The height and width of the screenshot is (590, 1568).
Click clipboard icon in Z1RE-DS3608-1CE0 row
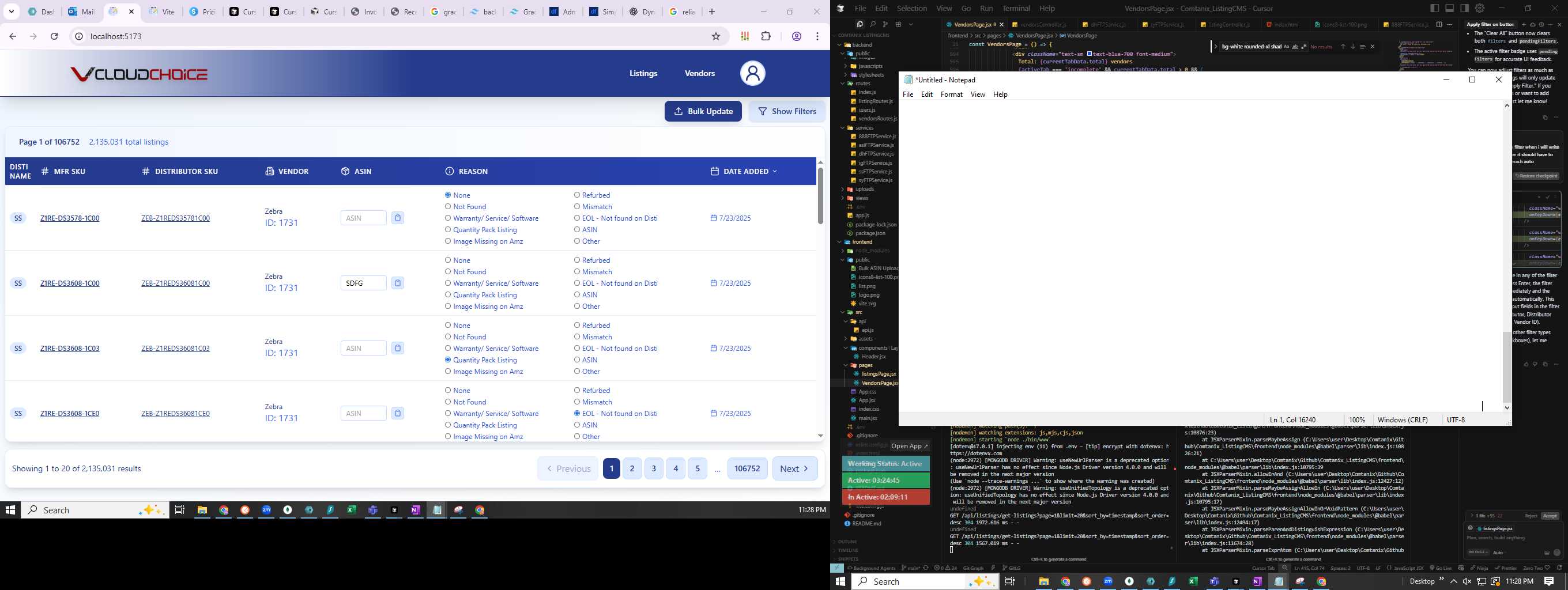coord(398,413)
